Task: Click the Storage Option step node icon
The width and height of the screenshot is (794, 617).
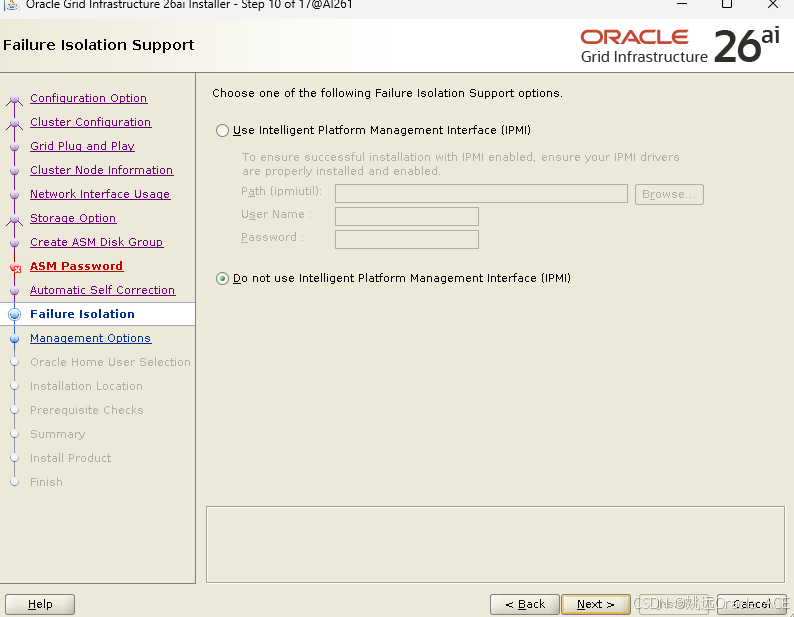Action: point(15,219)
